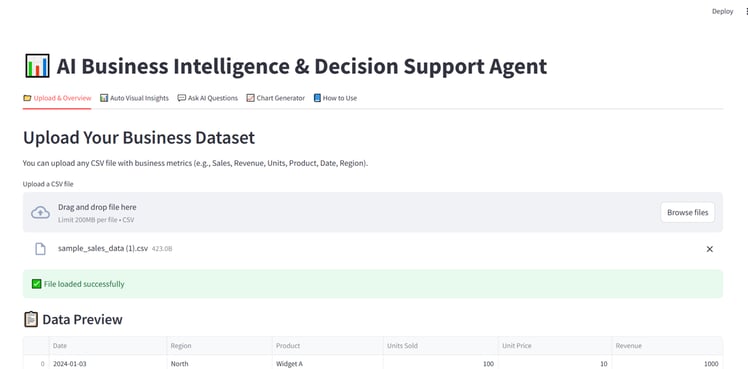The width and height of the screenshot is (748, 369).
Task: Remove the uploaded sample_sales_data file
Action: pos(709,249)
